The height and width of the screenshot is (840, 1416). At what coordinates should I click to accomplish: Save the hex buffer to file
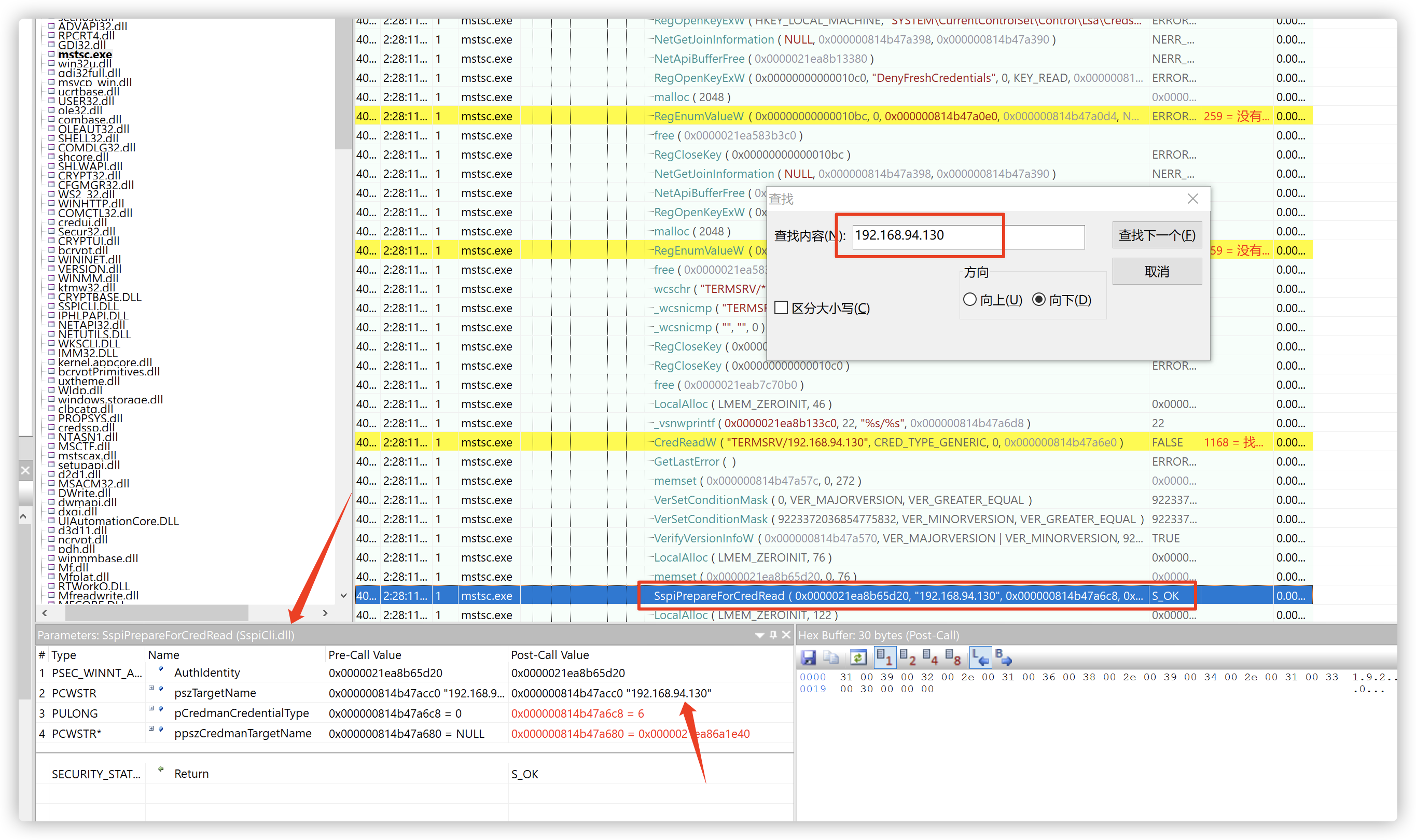809,657
